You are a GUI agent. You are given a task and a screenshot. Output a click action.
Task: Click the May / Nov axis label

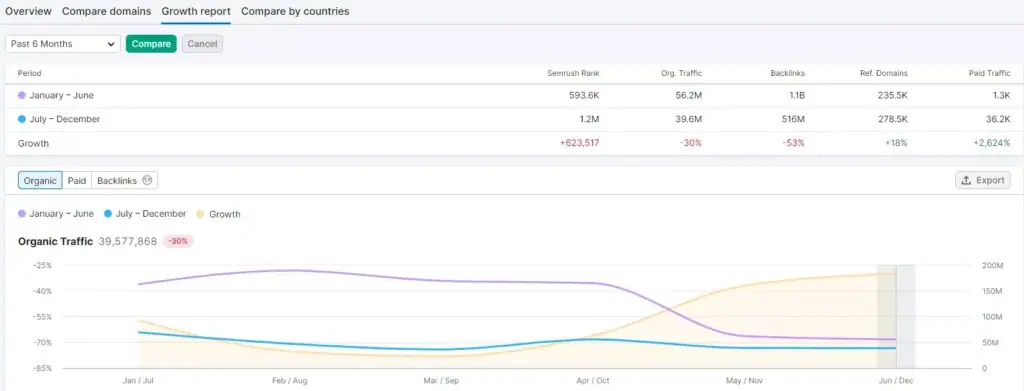point(744,380)
